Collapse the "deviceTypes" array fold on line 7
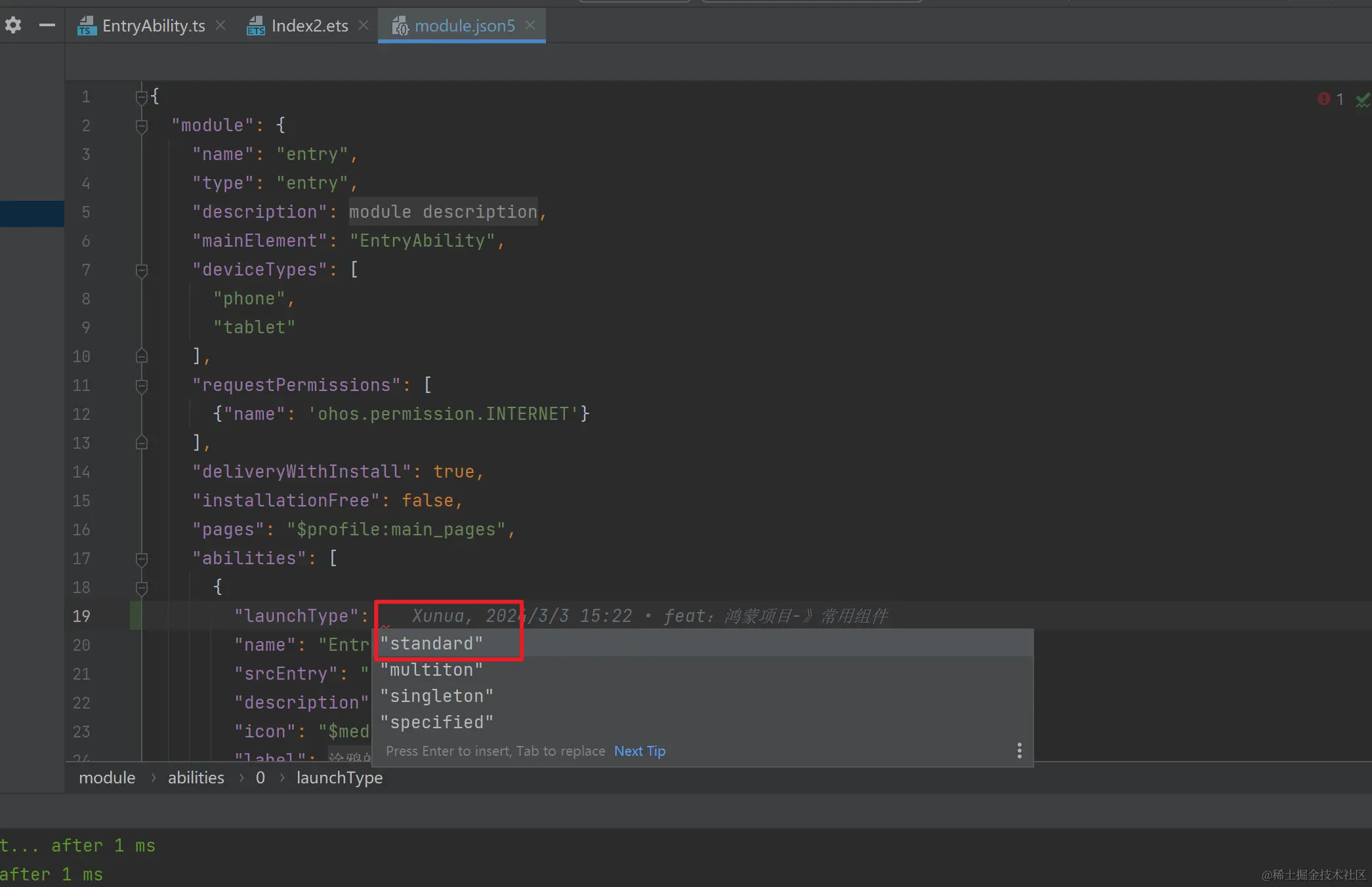The width and height of the screenshot is (1372, 887). pyautogui.click(x=141, y=270)
